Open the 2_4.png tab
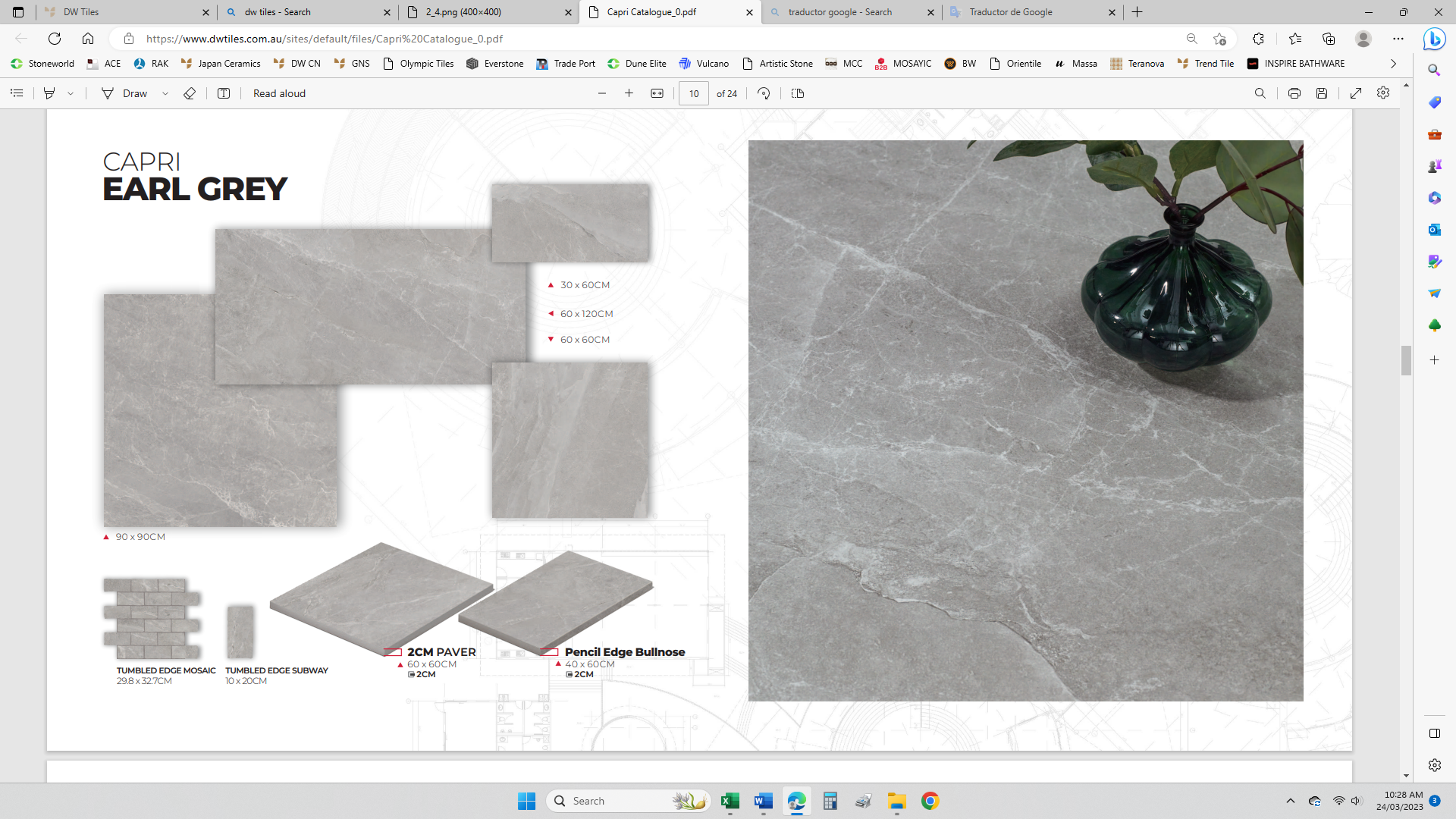Image resolution: width=1456 pixels, height=819 pixels. [x=488, y=12]
